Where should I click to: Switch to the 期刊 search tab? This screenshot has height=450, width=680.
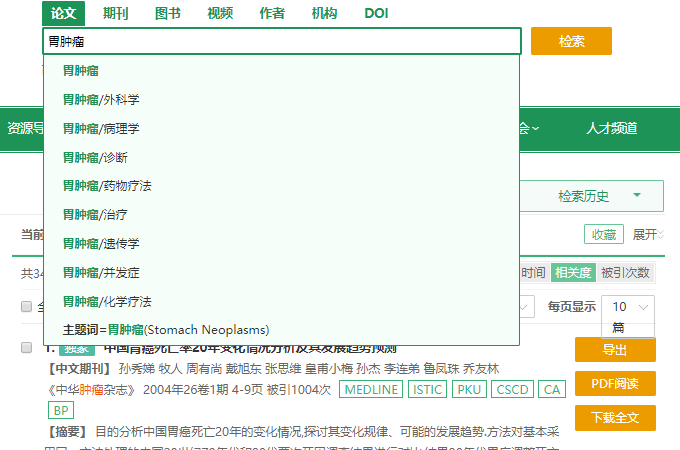click(115, 13)
